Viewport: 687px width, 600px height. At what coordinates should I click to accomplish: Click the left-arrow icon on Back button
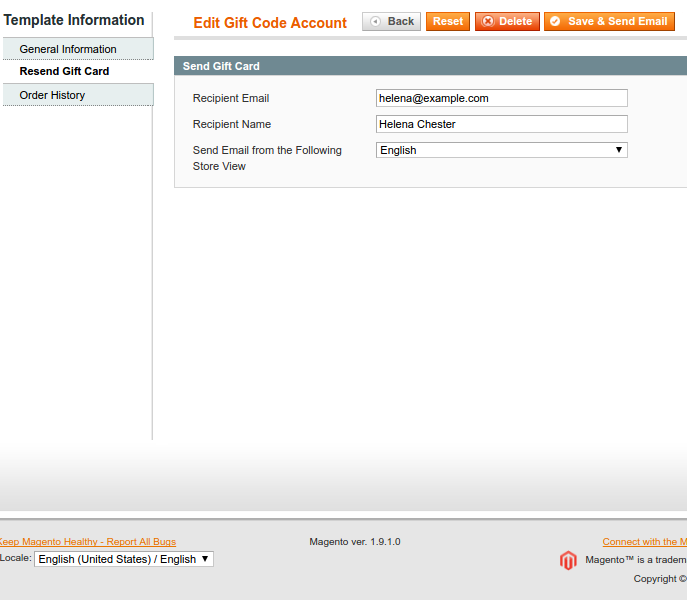(376, 21)
